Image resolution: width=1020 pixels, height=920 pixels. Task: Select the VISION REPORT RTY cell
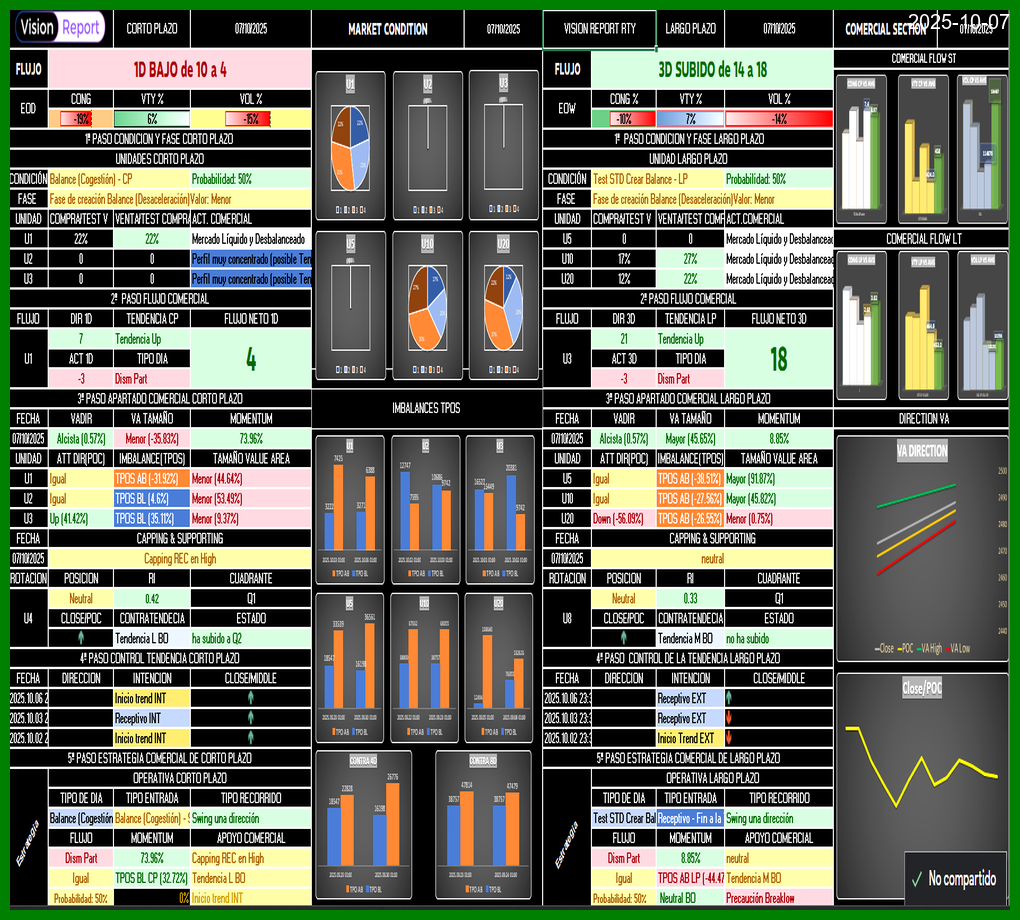pos(599,29)
